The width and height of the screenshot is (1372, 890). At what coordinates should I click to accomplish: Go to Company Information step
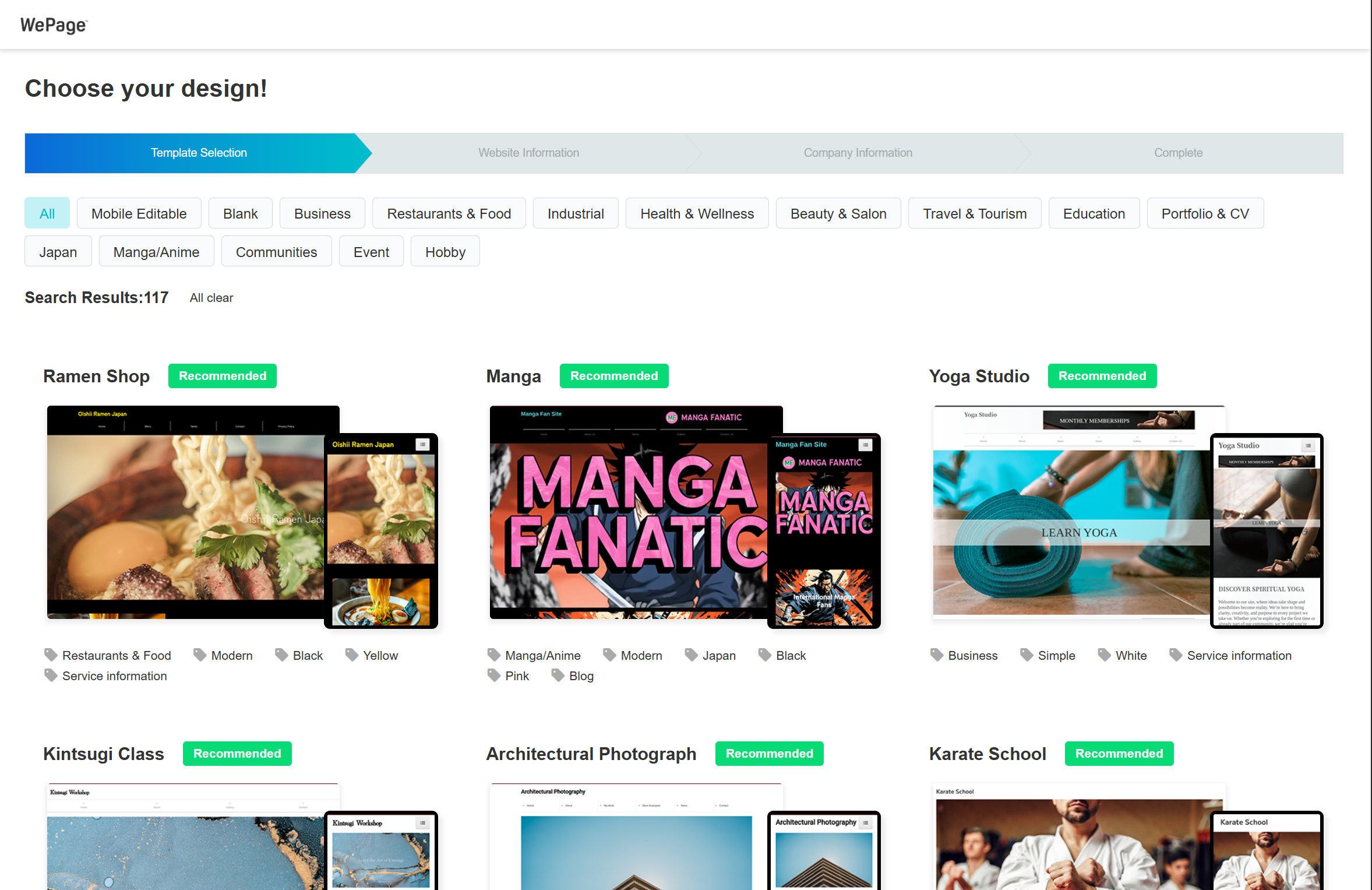(858, 153)
